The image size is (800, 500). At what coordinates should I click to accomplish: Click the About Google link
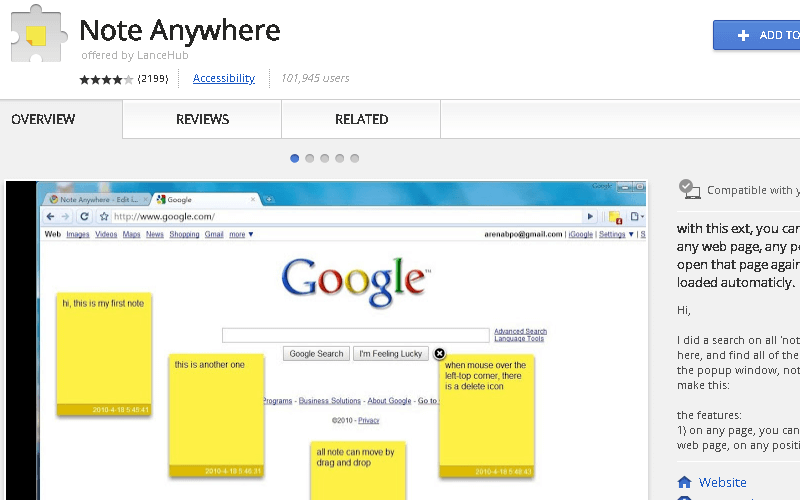coord(389,401)
